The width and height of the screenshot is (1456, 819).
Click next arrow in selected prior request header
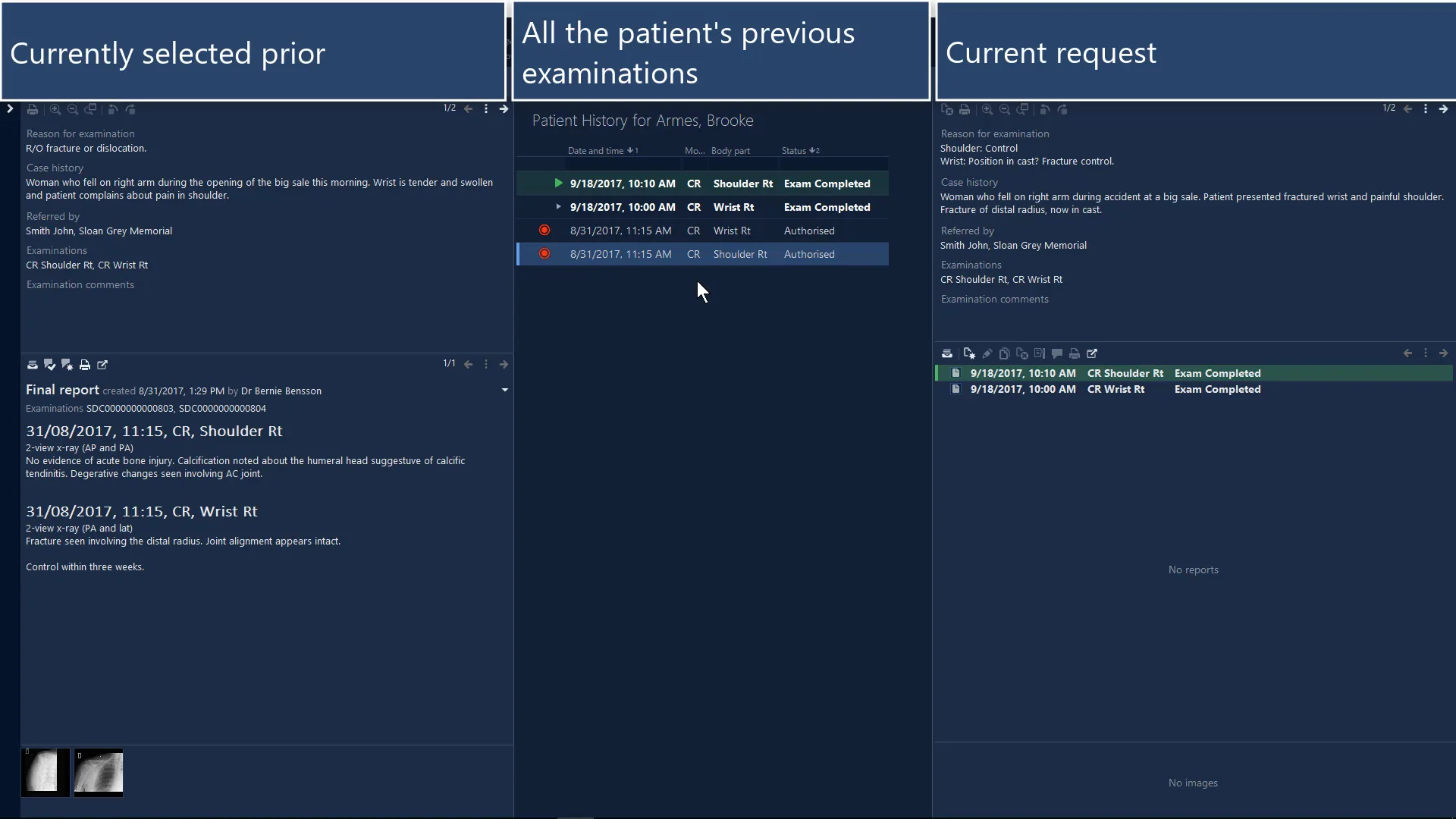tap(504, 109)
